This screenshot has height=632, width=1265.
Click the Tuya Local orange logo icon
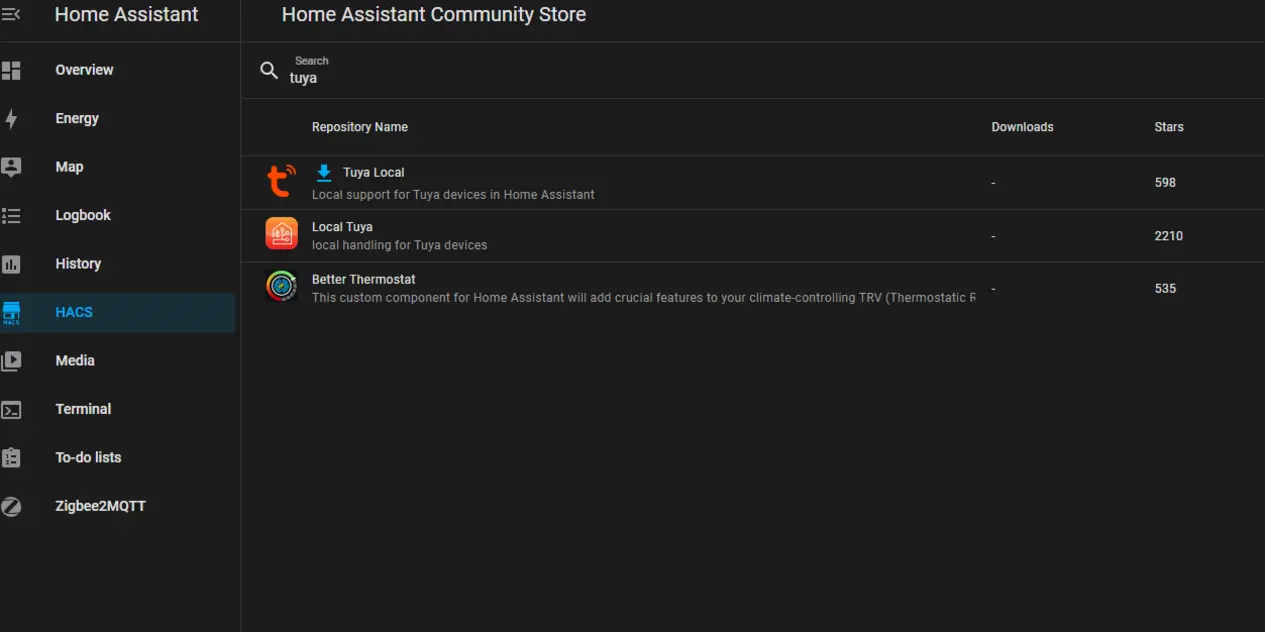(x=281, y=181)
